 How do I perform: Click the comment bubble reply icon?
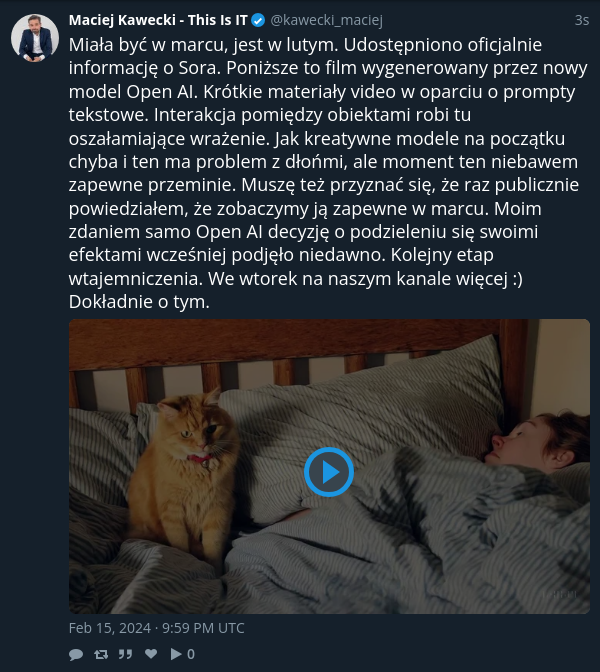(76, 654)
